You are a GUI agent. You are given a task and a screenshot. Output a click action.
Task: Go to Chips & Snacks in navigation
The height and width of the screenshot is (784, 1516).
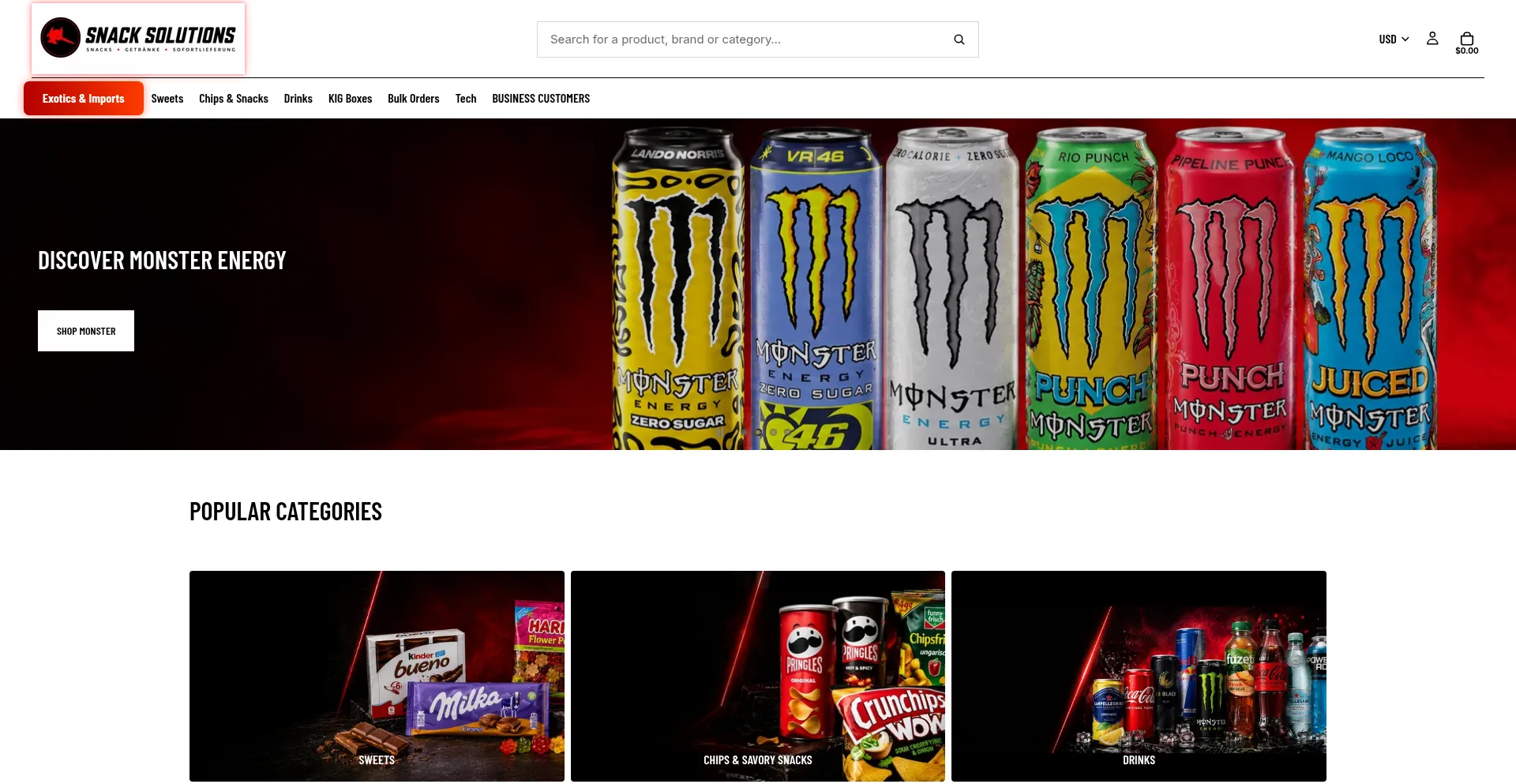pyautogui.click(x=234, y=99)
